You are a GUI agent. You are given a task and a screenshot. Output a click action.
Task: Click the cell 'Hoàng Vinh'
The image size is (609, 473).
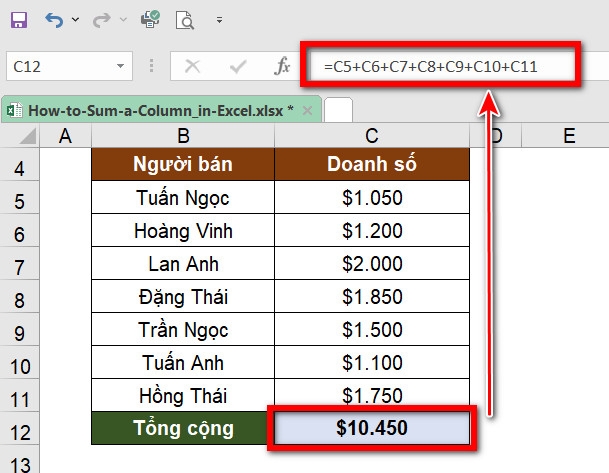tap(183, 230)
